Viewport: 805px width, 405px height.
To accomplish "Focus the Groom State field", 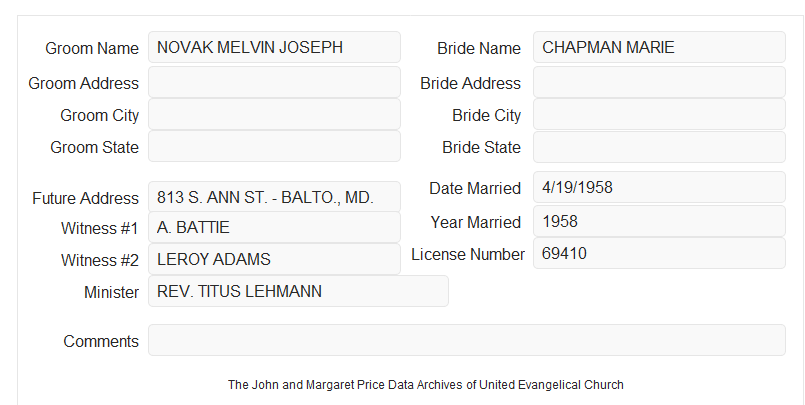I will click(274, 146).
